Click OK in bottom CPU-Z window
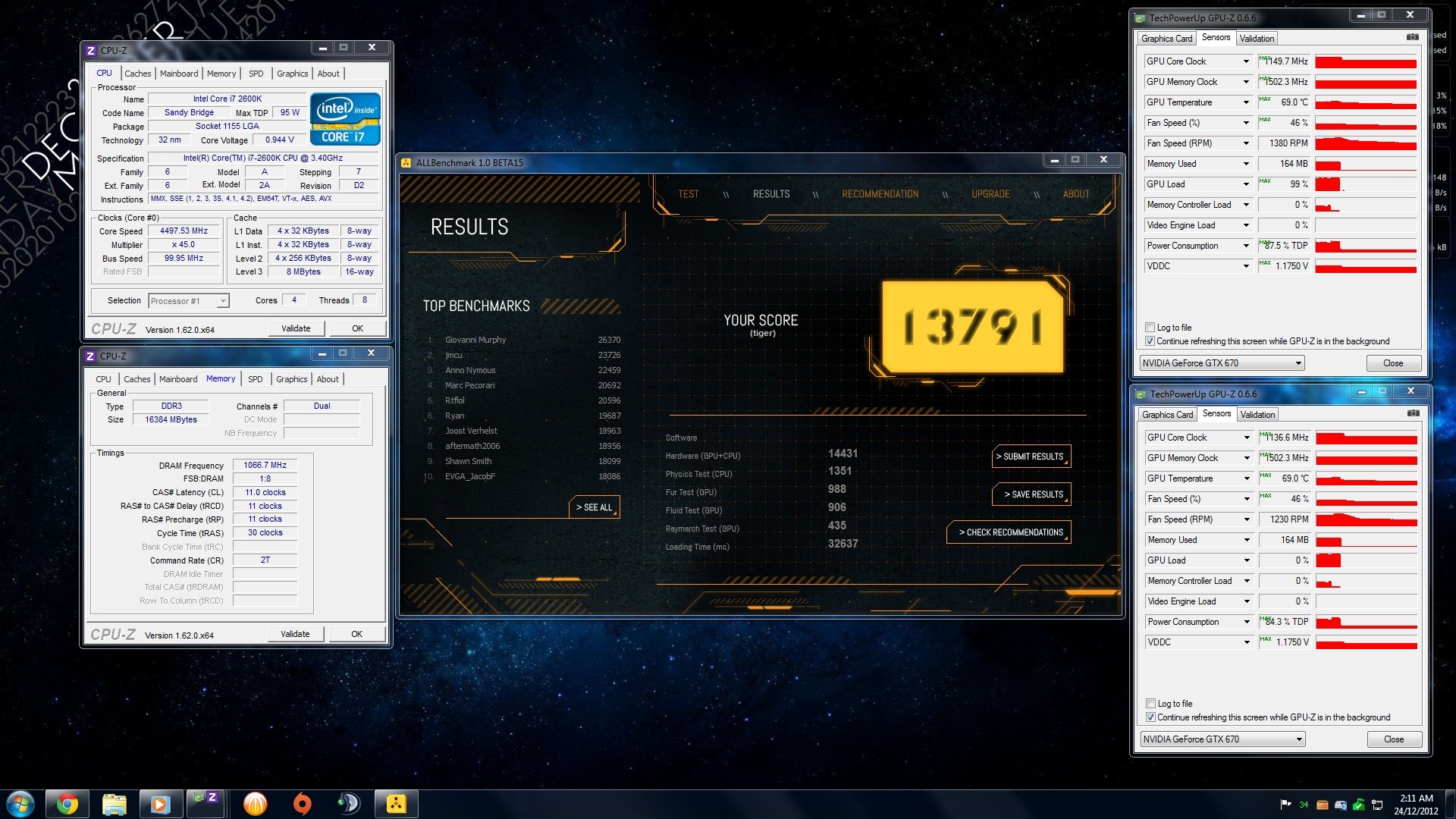Image resolution: width=1456 pixels, height=819 pixels. pos(356,634)
